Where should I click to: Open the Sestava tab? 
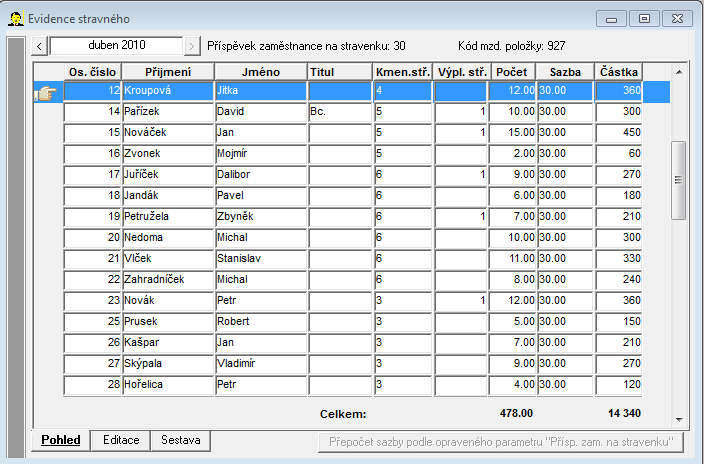pyautogui.click(x=180, y=440)
